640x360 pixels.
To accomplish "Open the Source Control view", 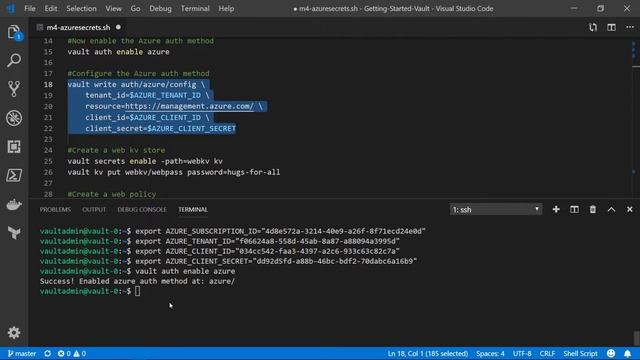I will coord(14,89).
